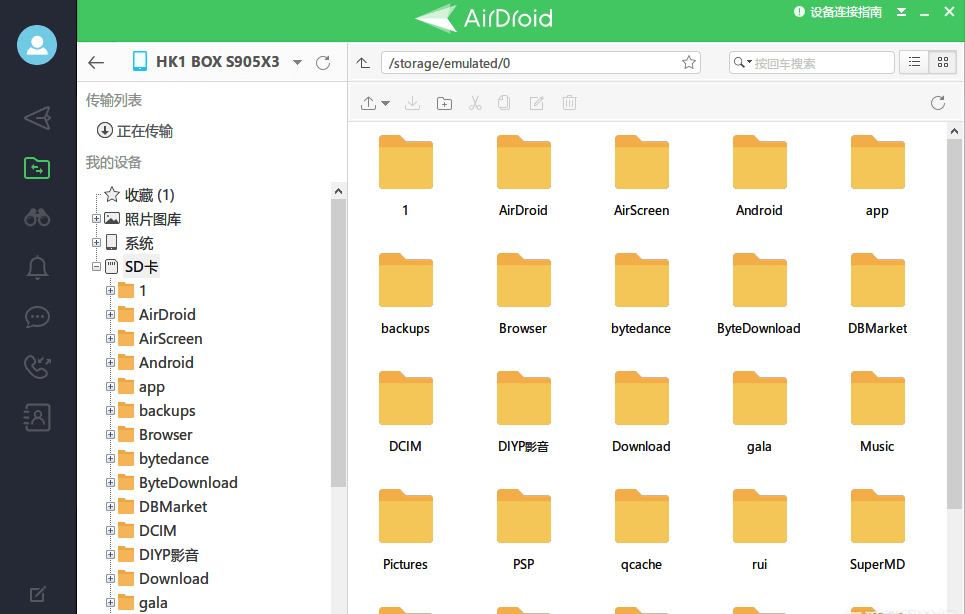
Task: Click the back arrow above the device tree
Action: [x=95, y=61]
